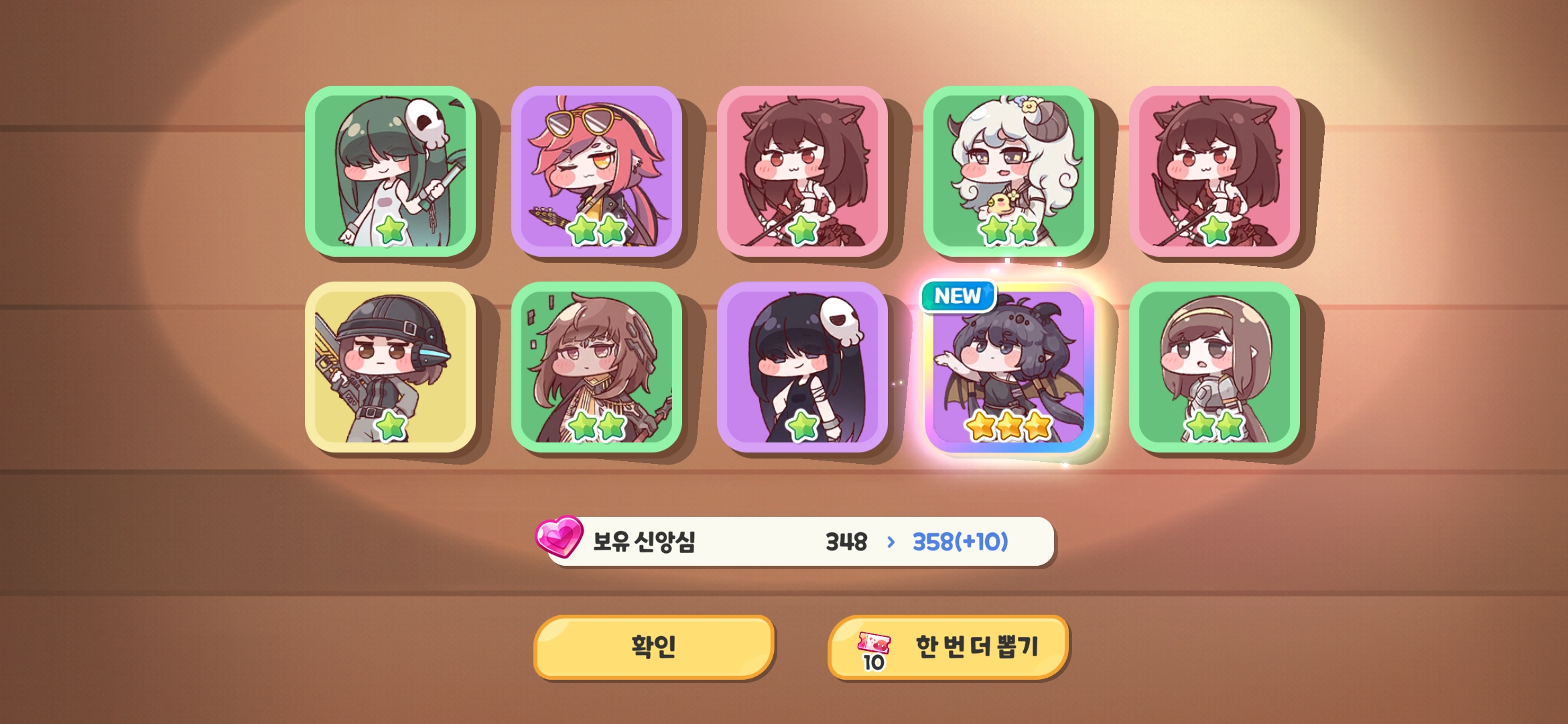Click the NEW badge on the rainbow card
Image resolution: width=1568 pixels, height=724 pixels.
click(958, 296)
